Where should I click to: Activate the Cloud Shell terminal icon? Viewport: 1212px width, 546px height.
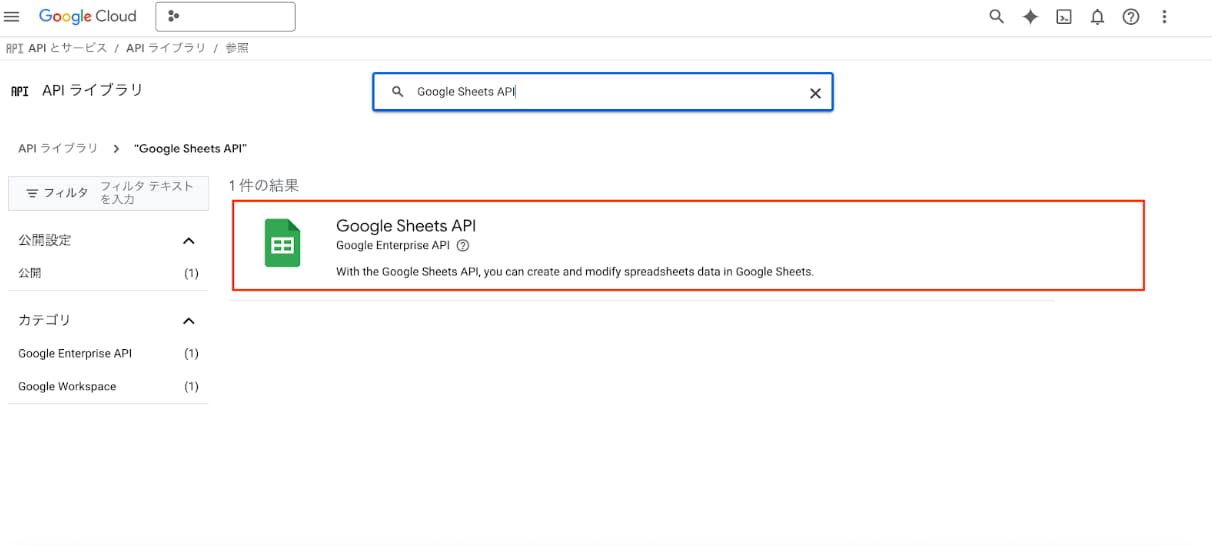(1064, 16)
